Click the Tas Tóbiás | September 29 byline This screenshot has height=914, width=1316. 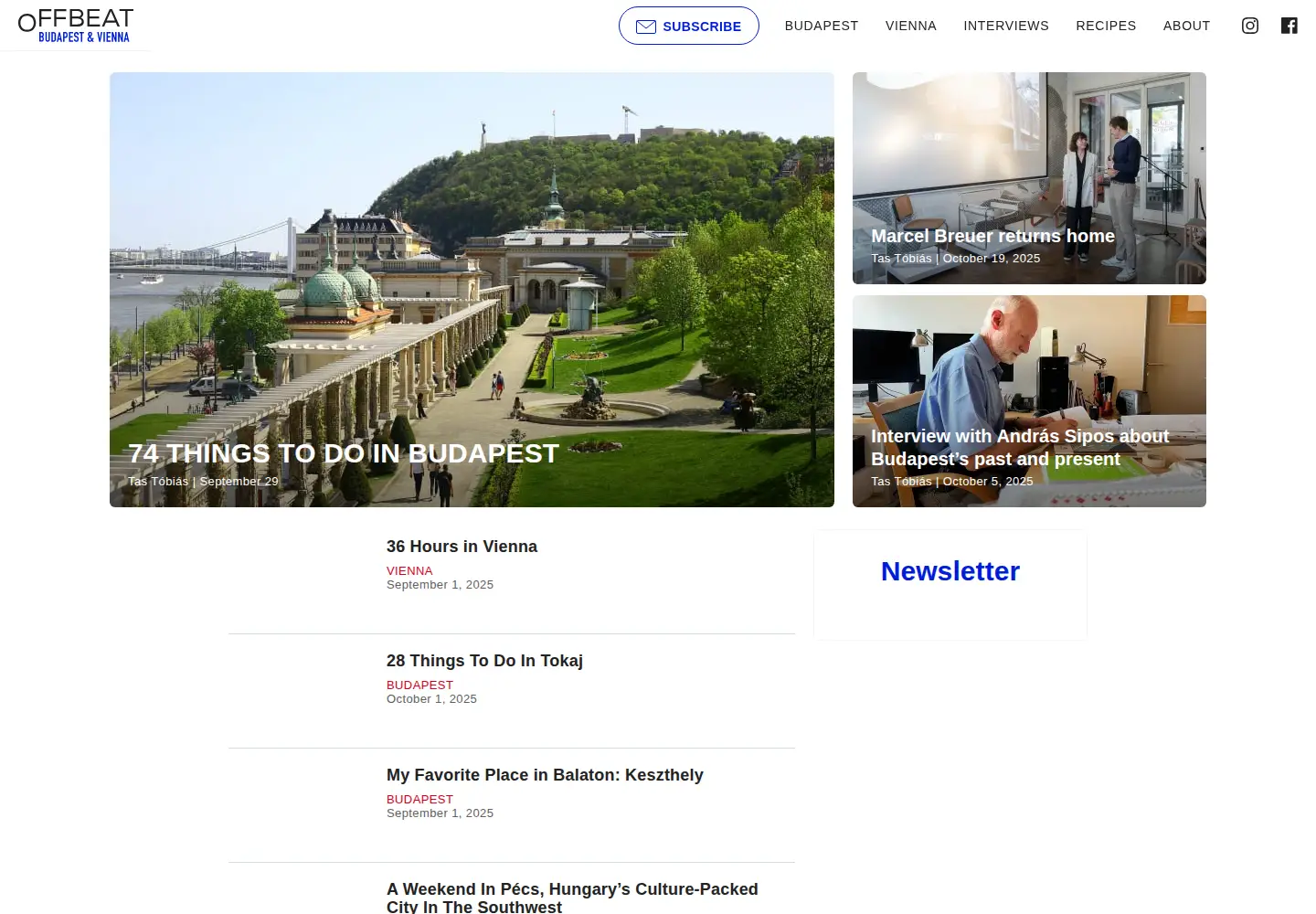point(203,482)
